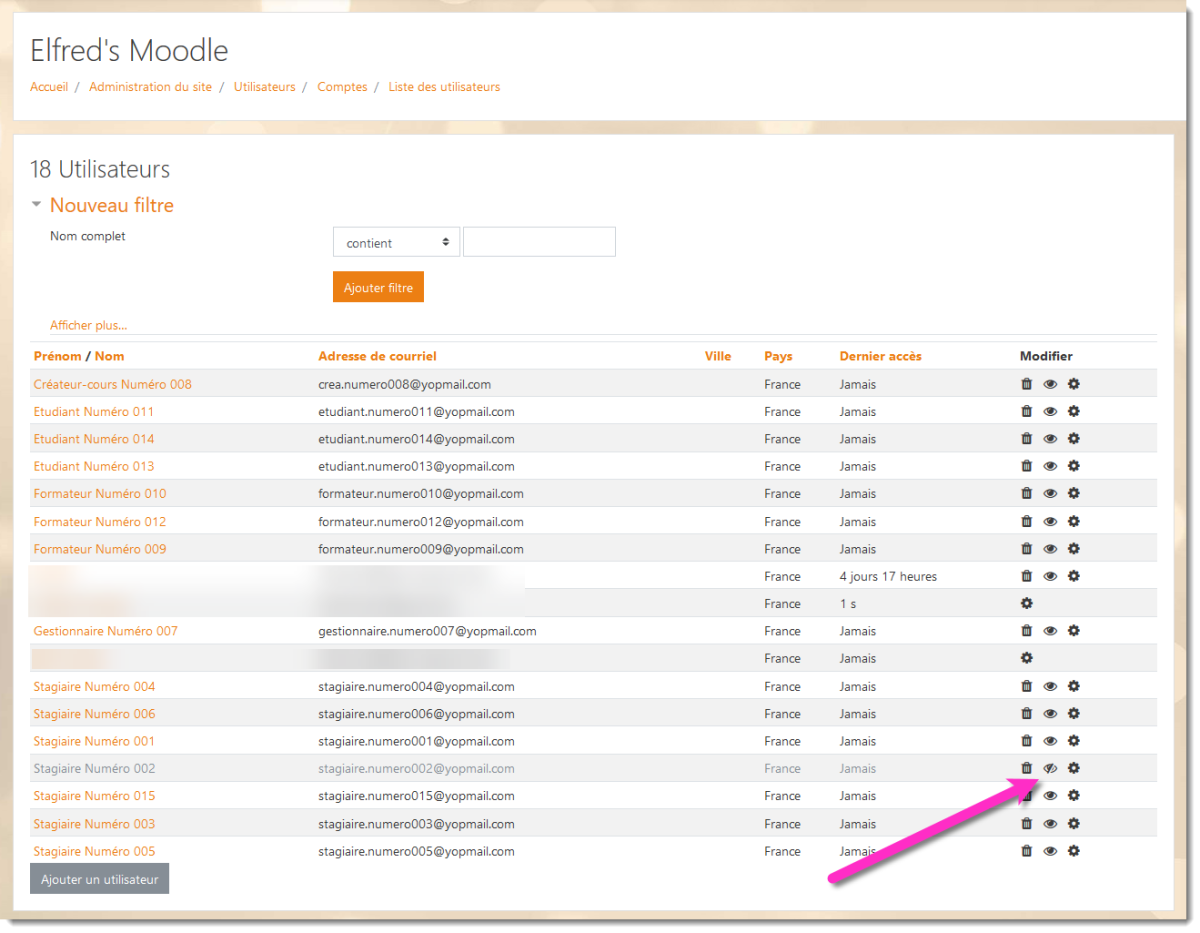Sort table by Nom

tap(110, 356)
